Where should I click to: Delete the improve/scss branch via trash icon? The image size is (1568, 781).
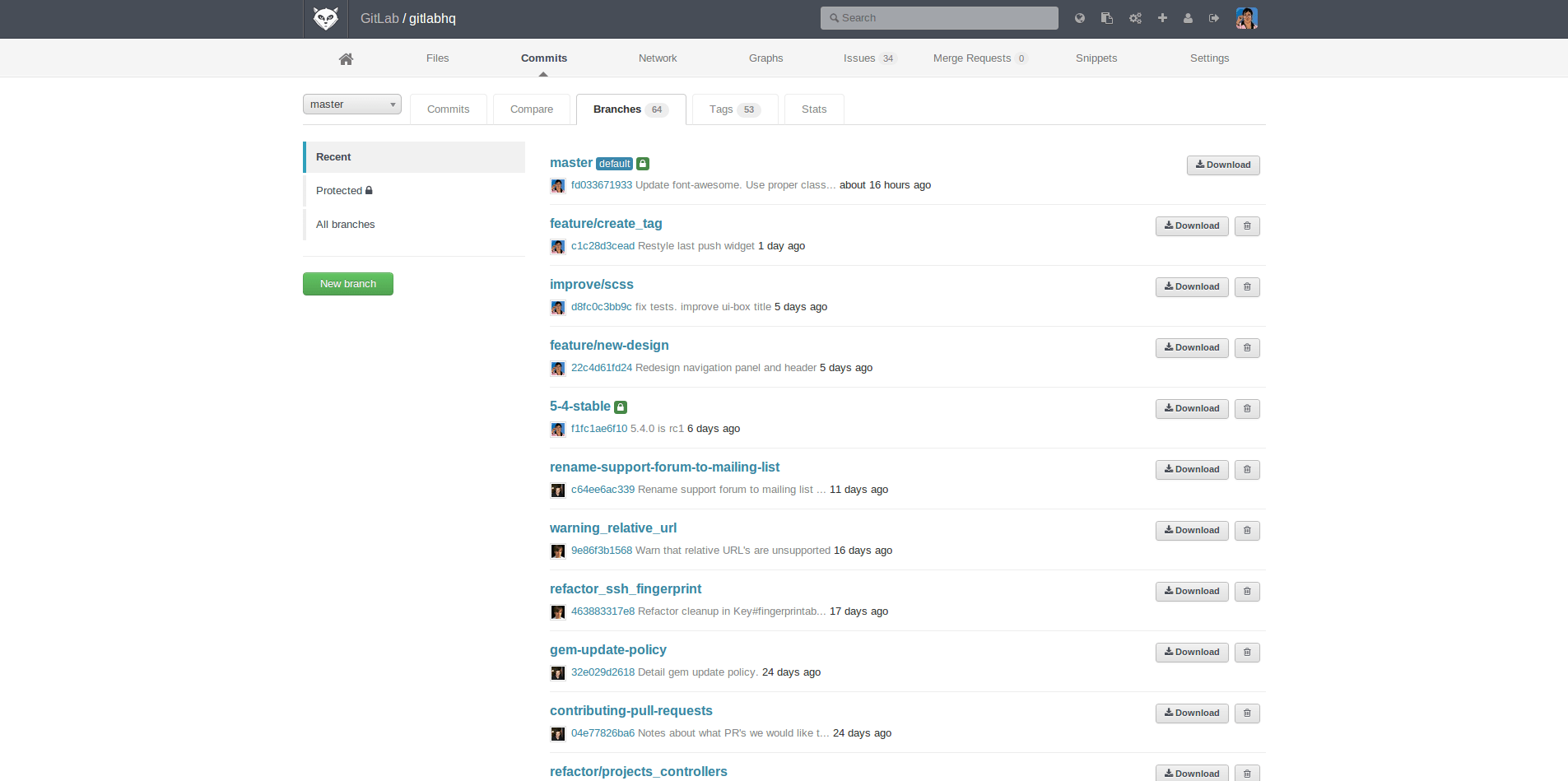[x=1246, y=286]
